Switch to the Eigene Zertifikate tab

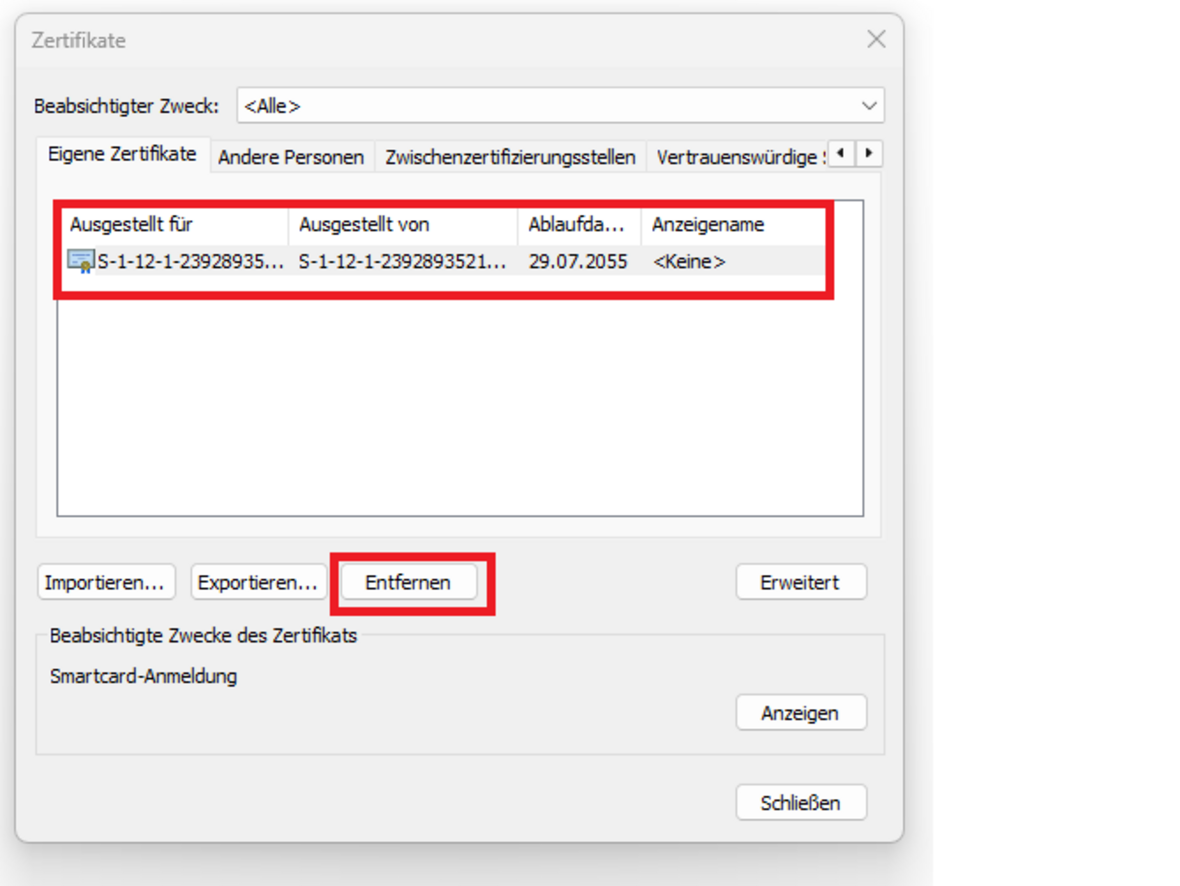pos(122,156)
